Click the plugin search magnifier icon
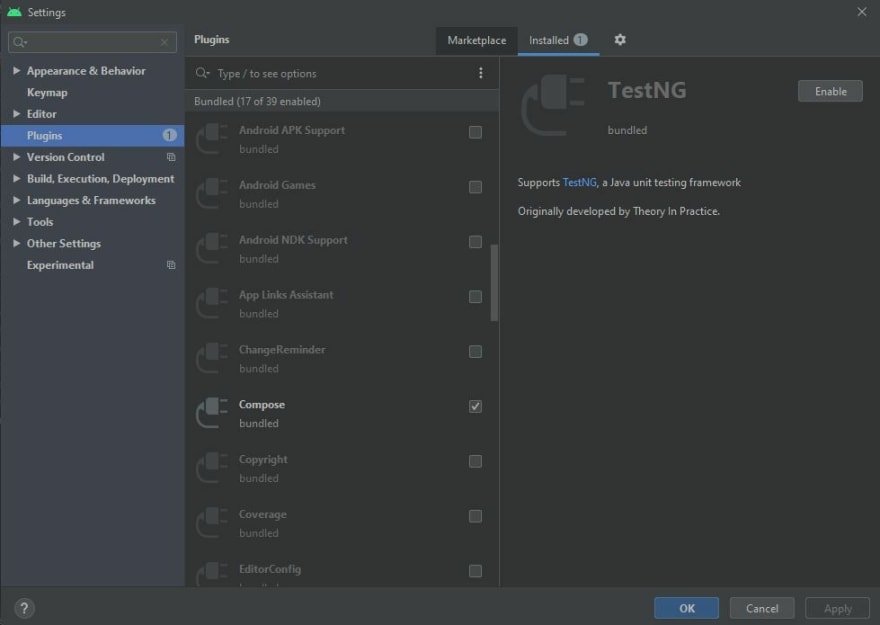The image size is (880, 625). [x=202, y=73]
